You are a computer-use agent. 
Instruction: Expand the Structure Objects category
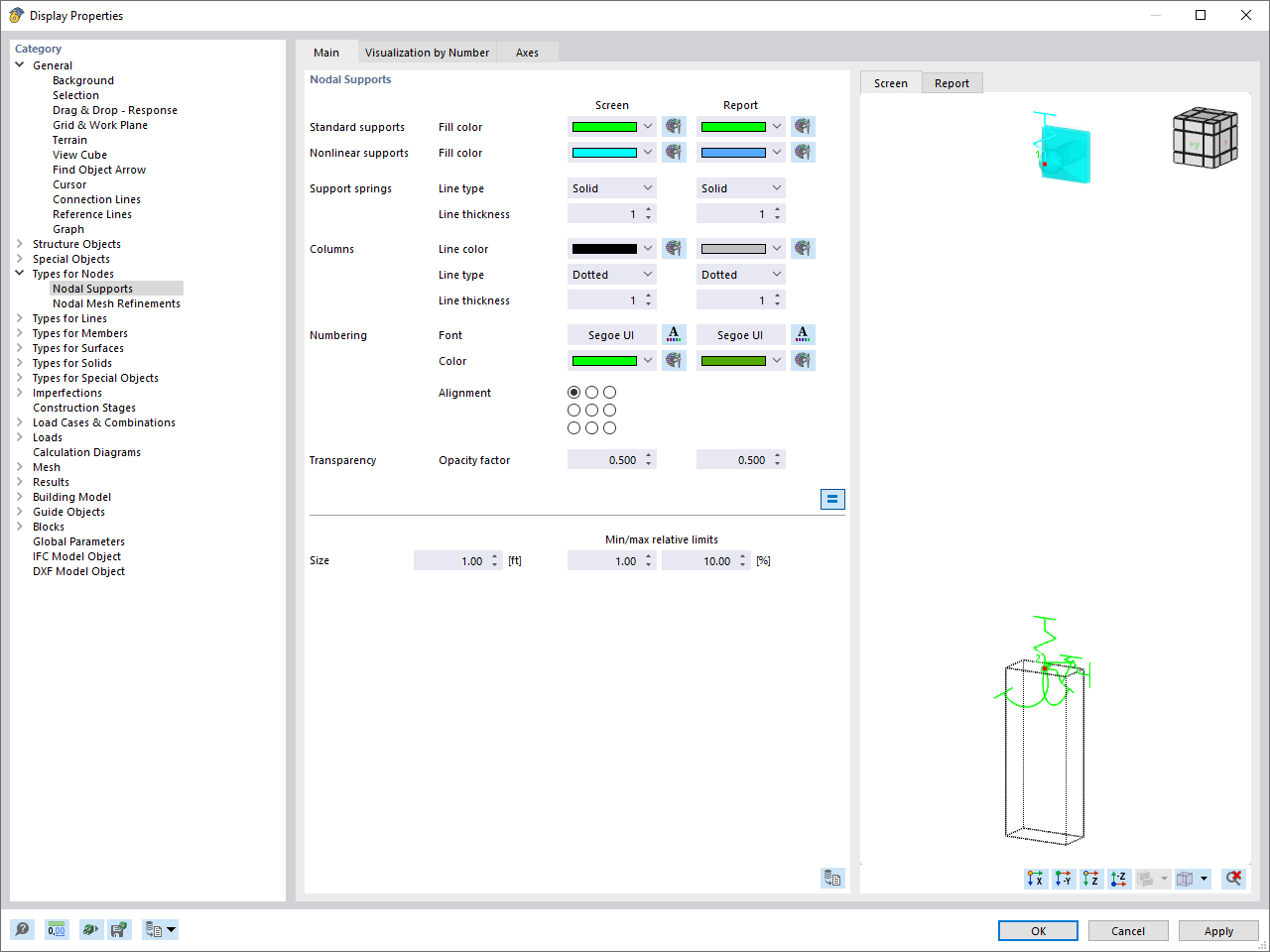19,243
